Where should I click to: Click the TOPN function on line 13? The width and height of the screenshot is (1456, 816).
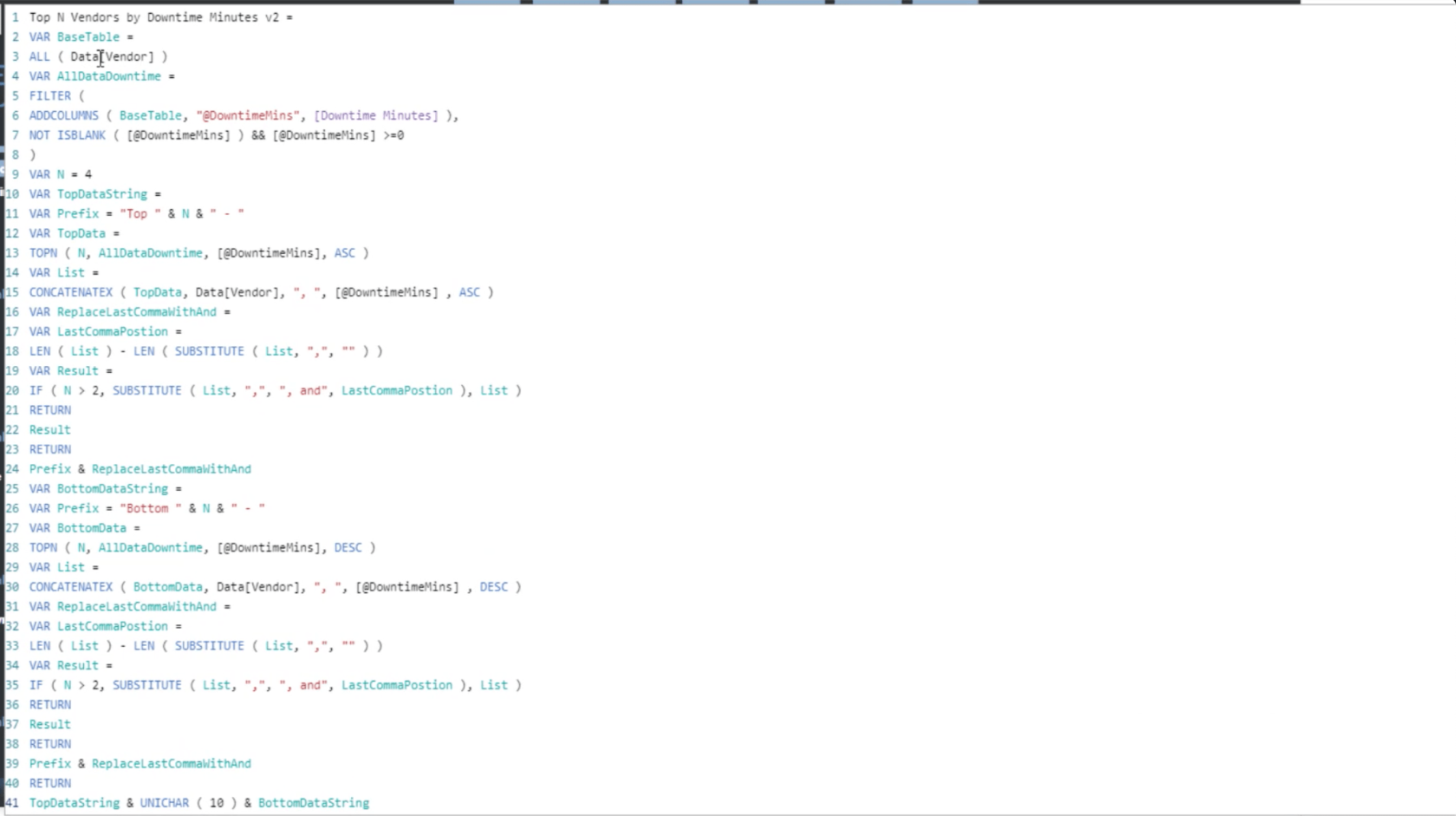tap(43, 253)
